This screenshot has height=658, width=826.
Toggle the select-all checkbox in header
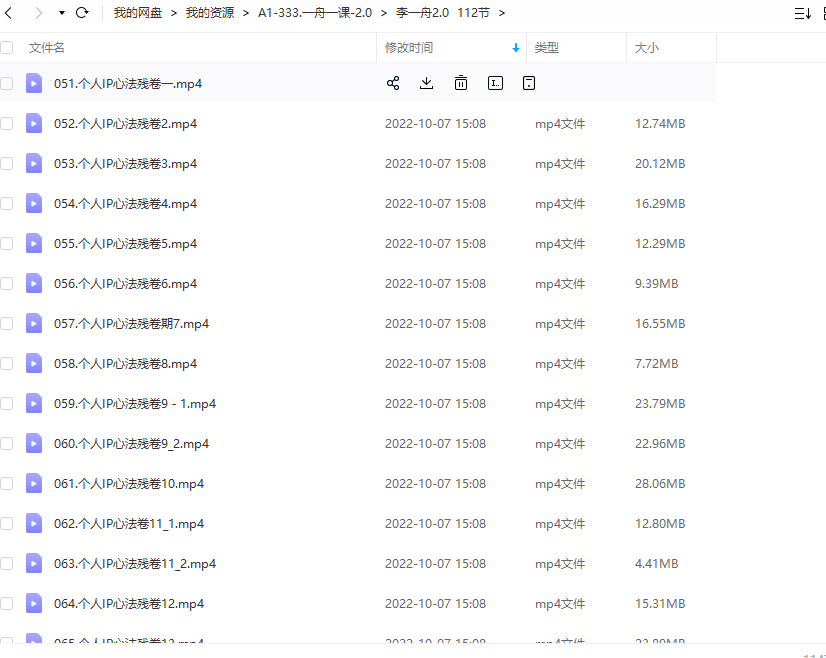[6, 46]
